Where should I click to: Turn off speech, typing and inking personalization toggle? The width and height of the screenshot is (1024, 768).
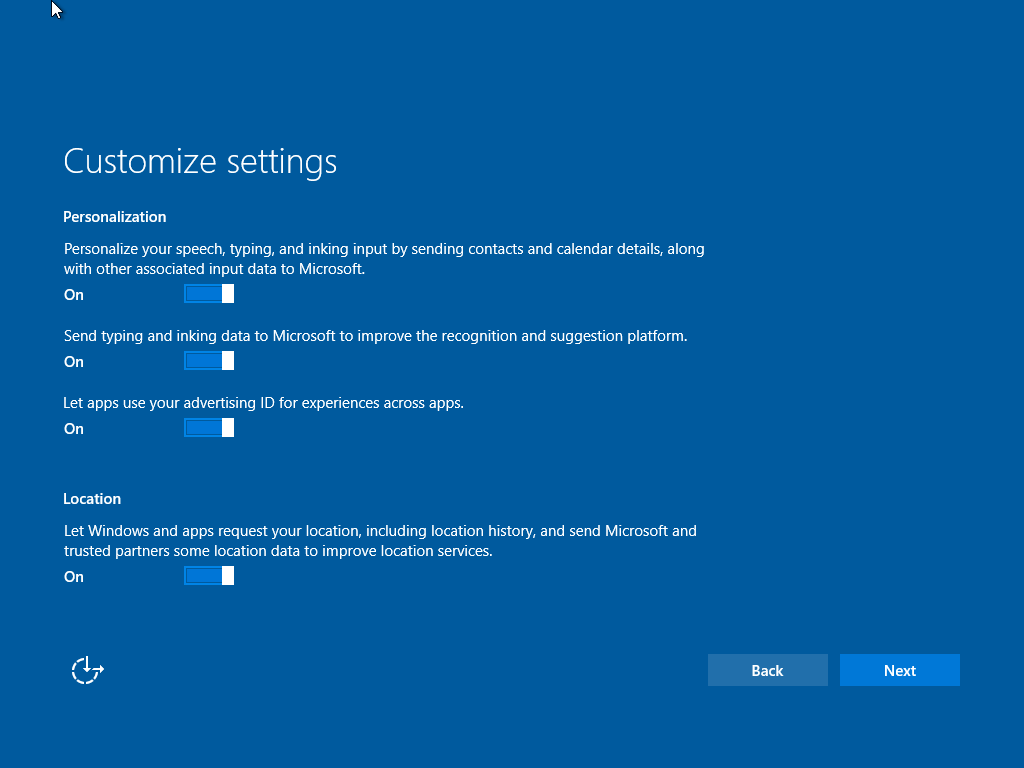pyautogui.click(x=209, y=294)
